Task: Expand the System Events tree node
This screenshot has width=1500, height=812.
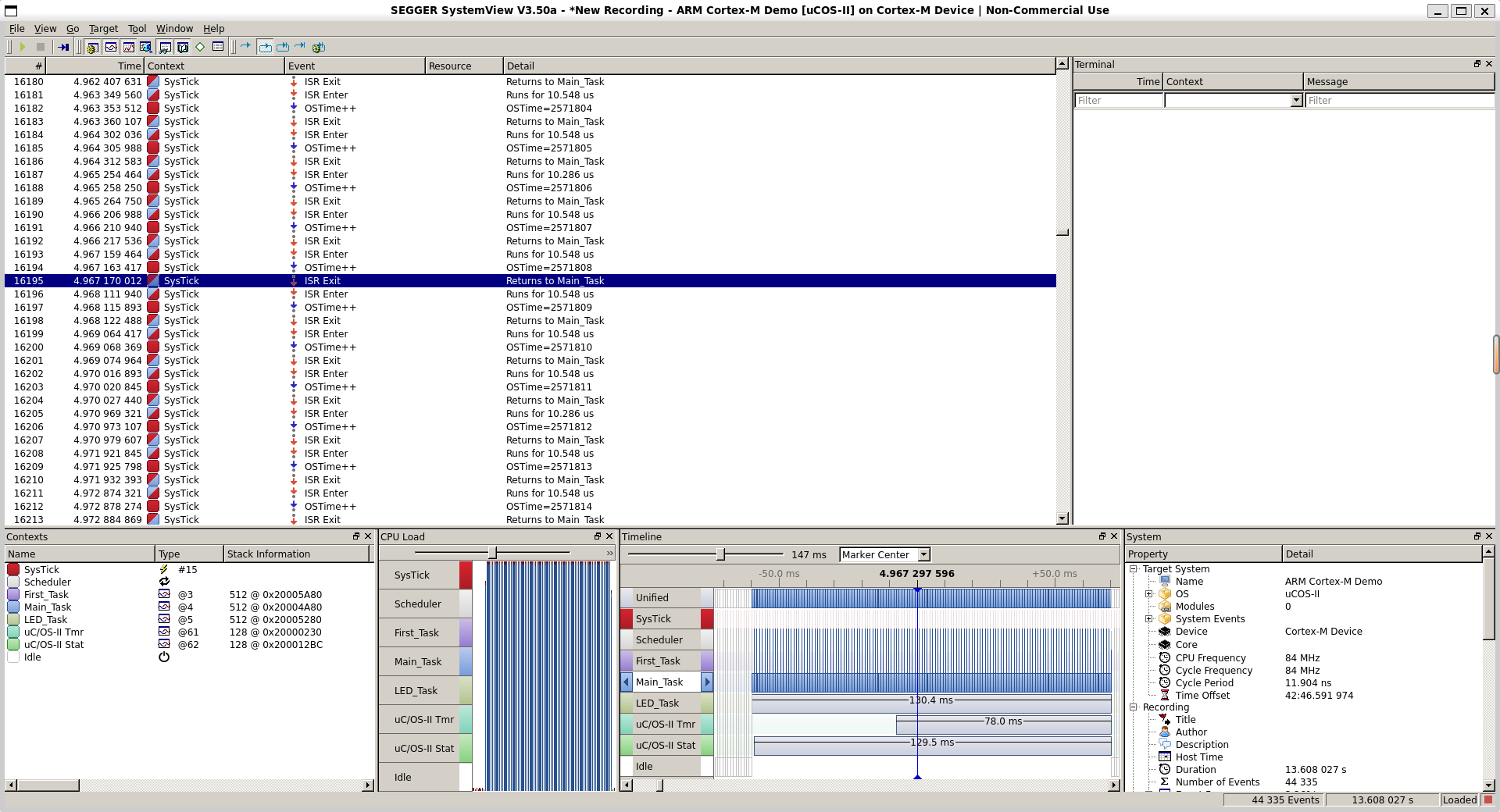Action: (1149, 619)
